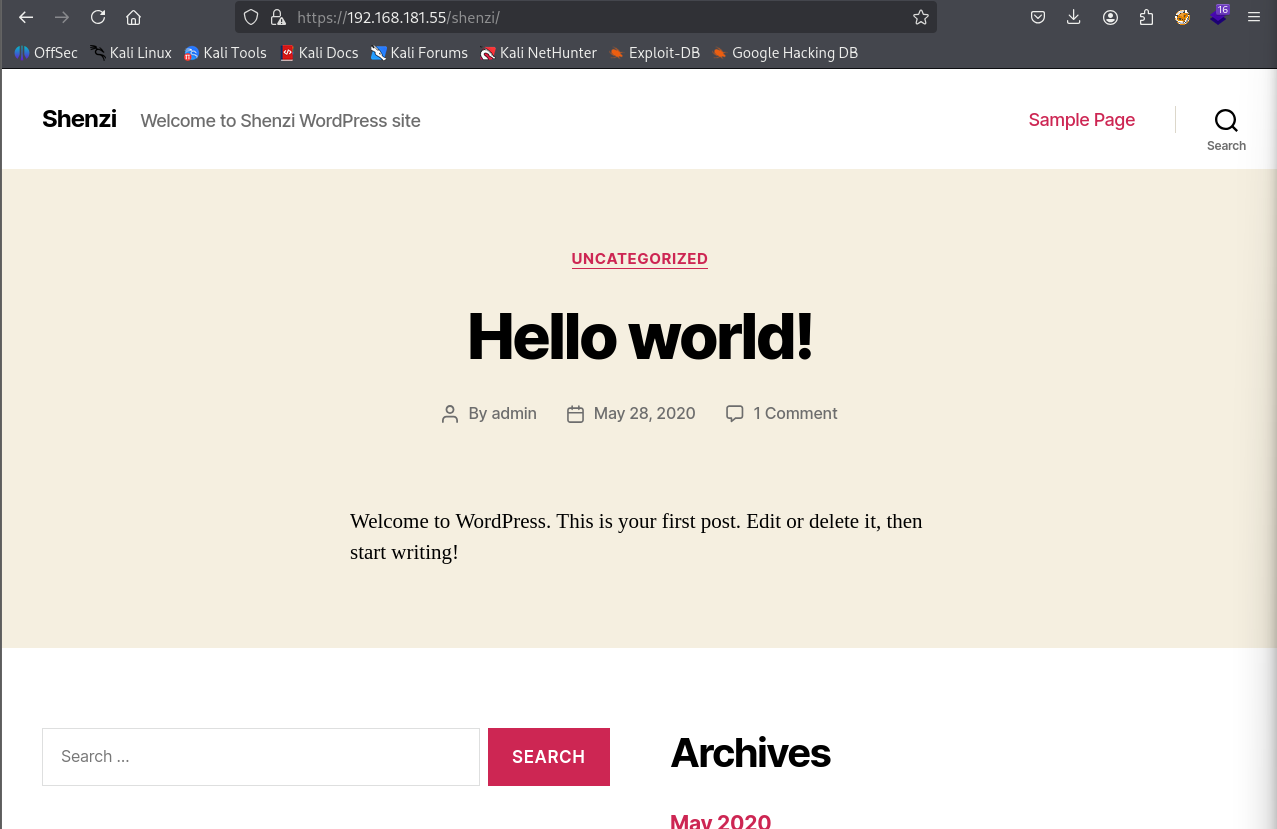Screen dimensions: 1277x829
Task: Open the Exploit-DB bookmark
Action: (654, 53)
